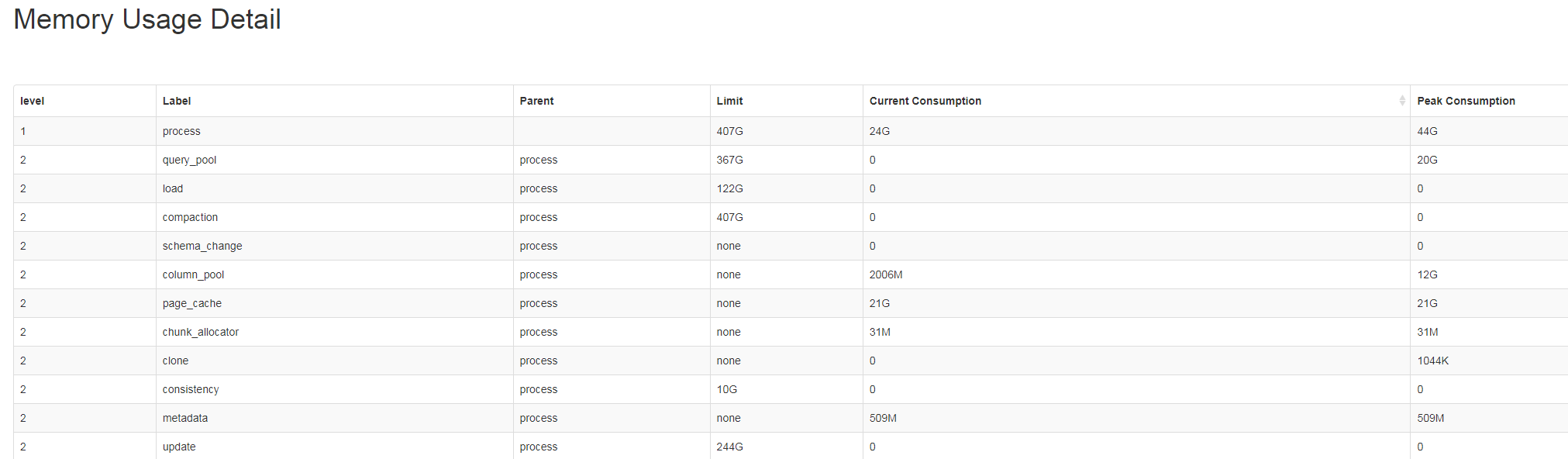Sort table by the level column header
The height and width of the screenshot is (459, 1568).
tap(32, 101)
